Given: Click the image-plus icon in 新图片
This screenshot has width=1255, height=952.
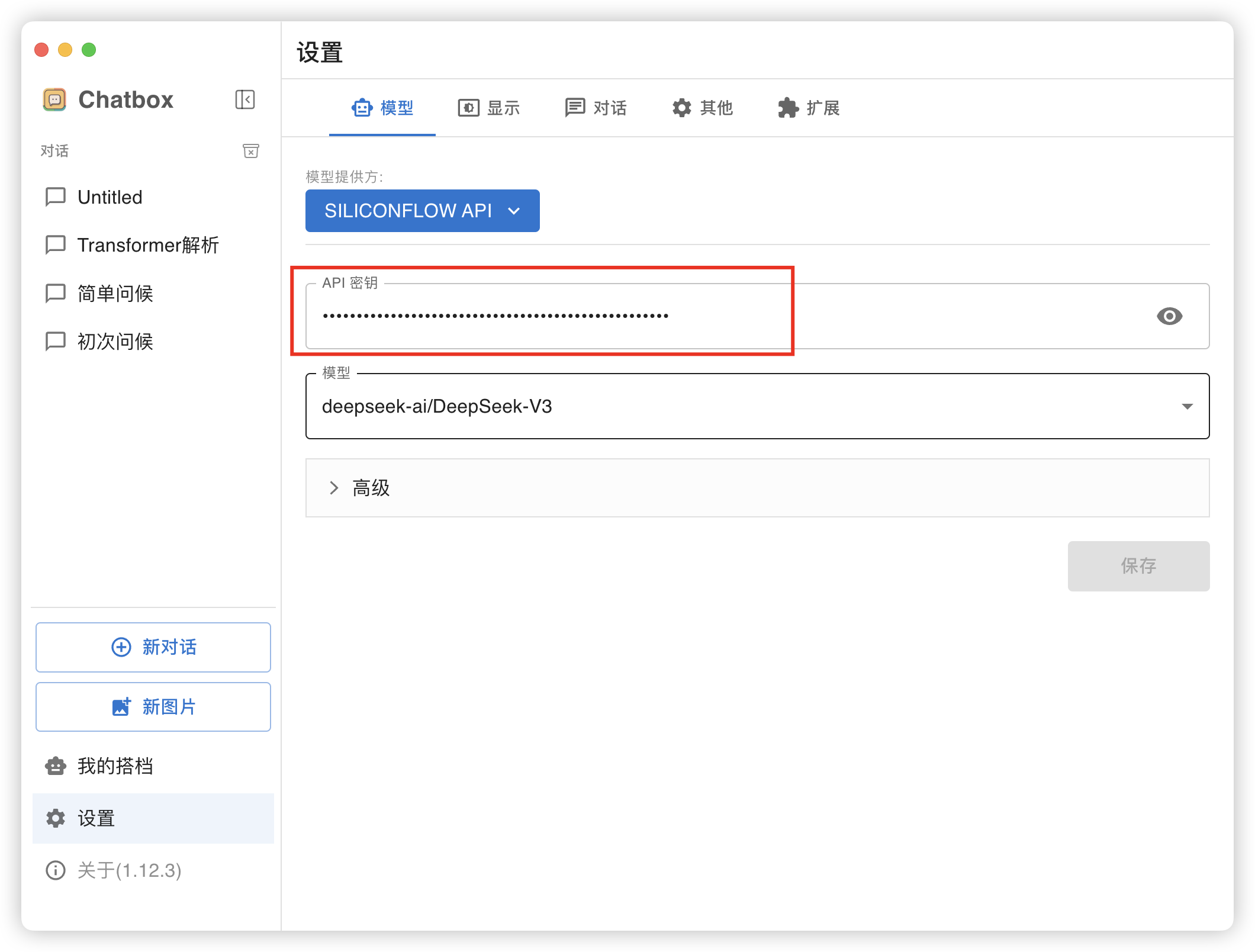Looking at the screenshot, I should [x=121, y=706].
